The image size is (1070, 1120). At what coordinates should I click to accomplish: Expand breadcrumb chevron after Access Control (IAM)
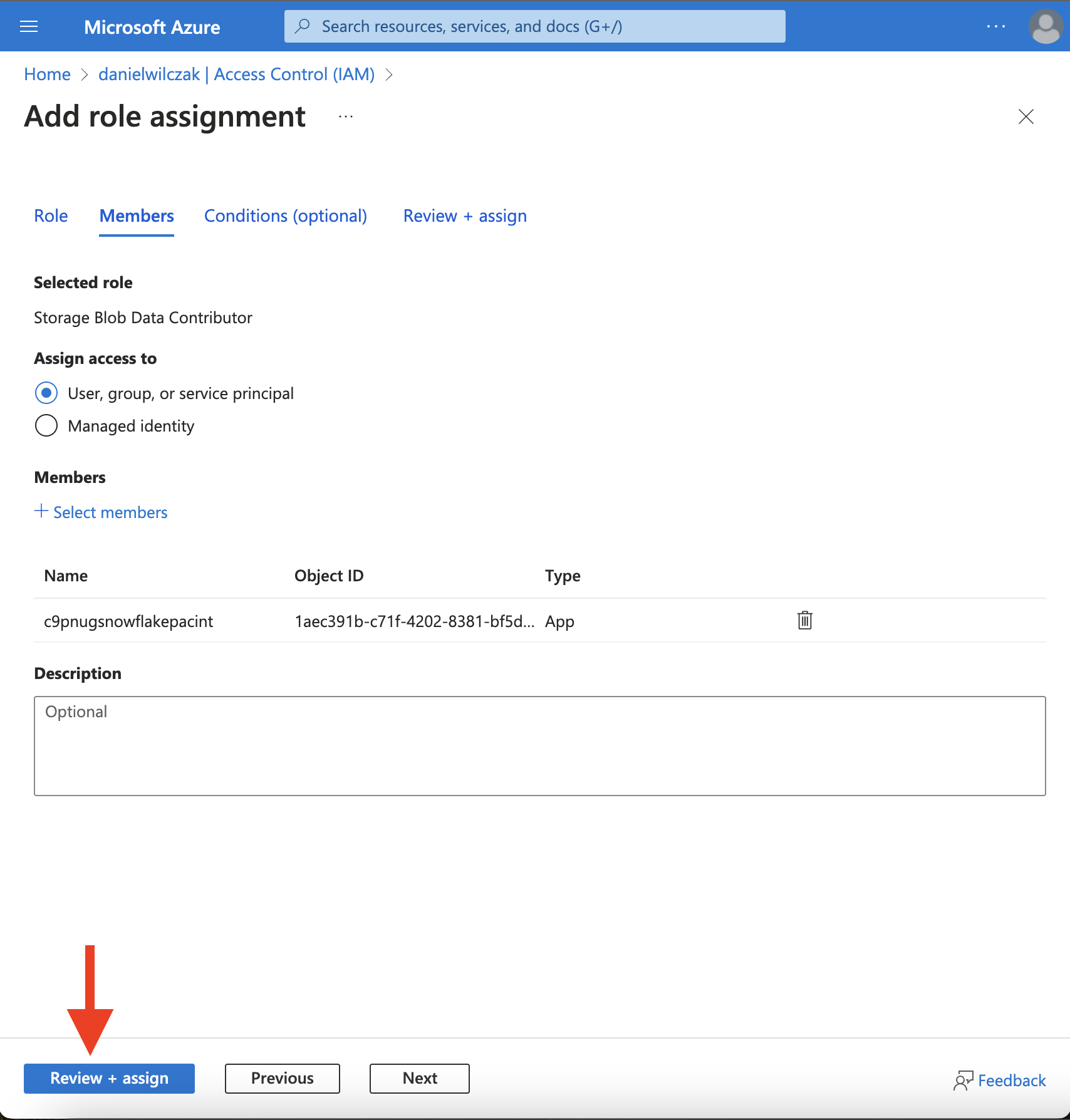[x=389, y=75]
